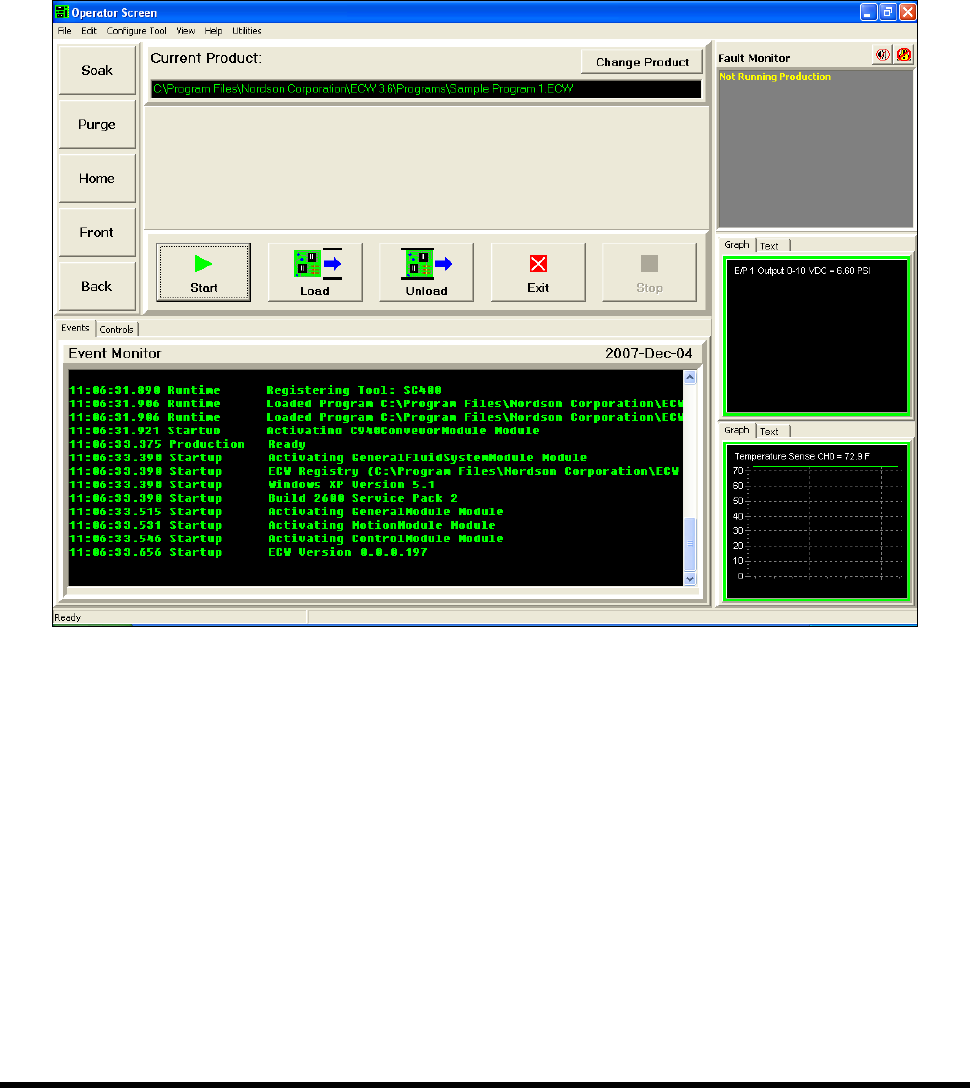Click the Exit button with red X
Screen dimensions: 970x1088
538,272
